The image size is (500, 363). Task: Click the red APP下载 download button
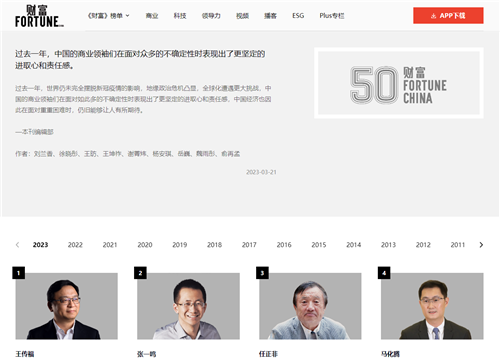[x=448, y=16]
